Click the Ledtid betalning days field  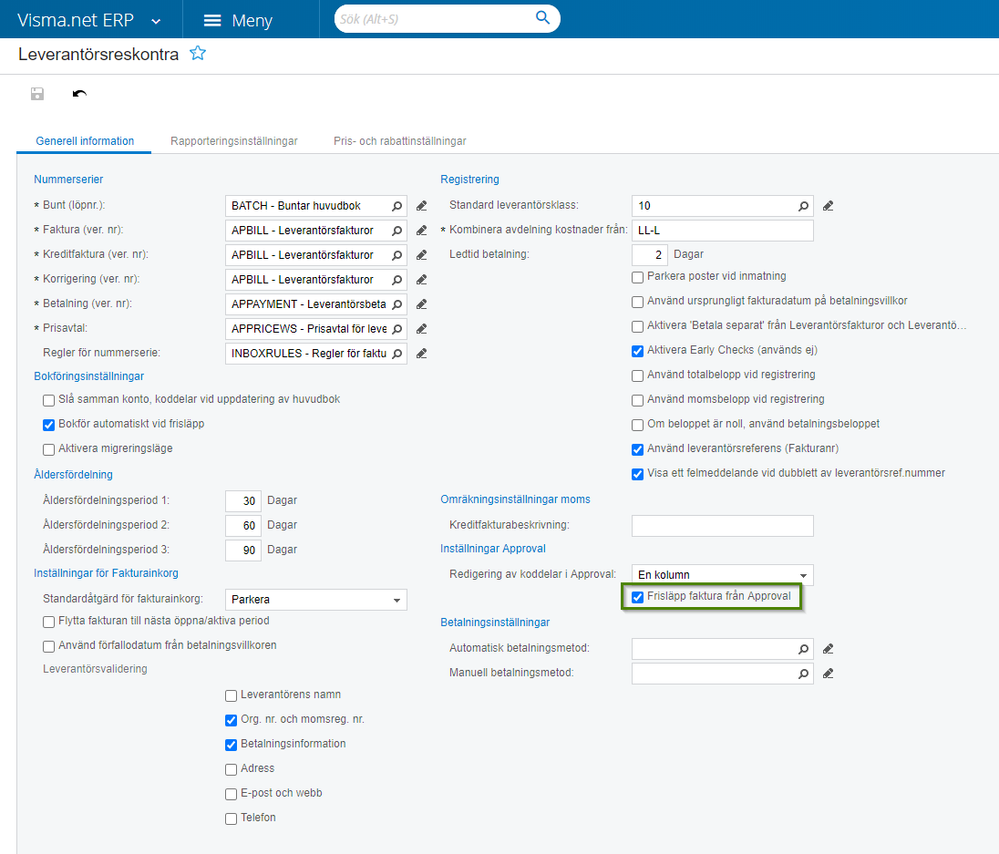click(650, 255)
